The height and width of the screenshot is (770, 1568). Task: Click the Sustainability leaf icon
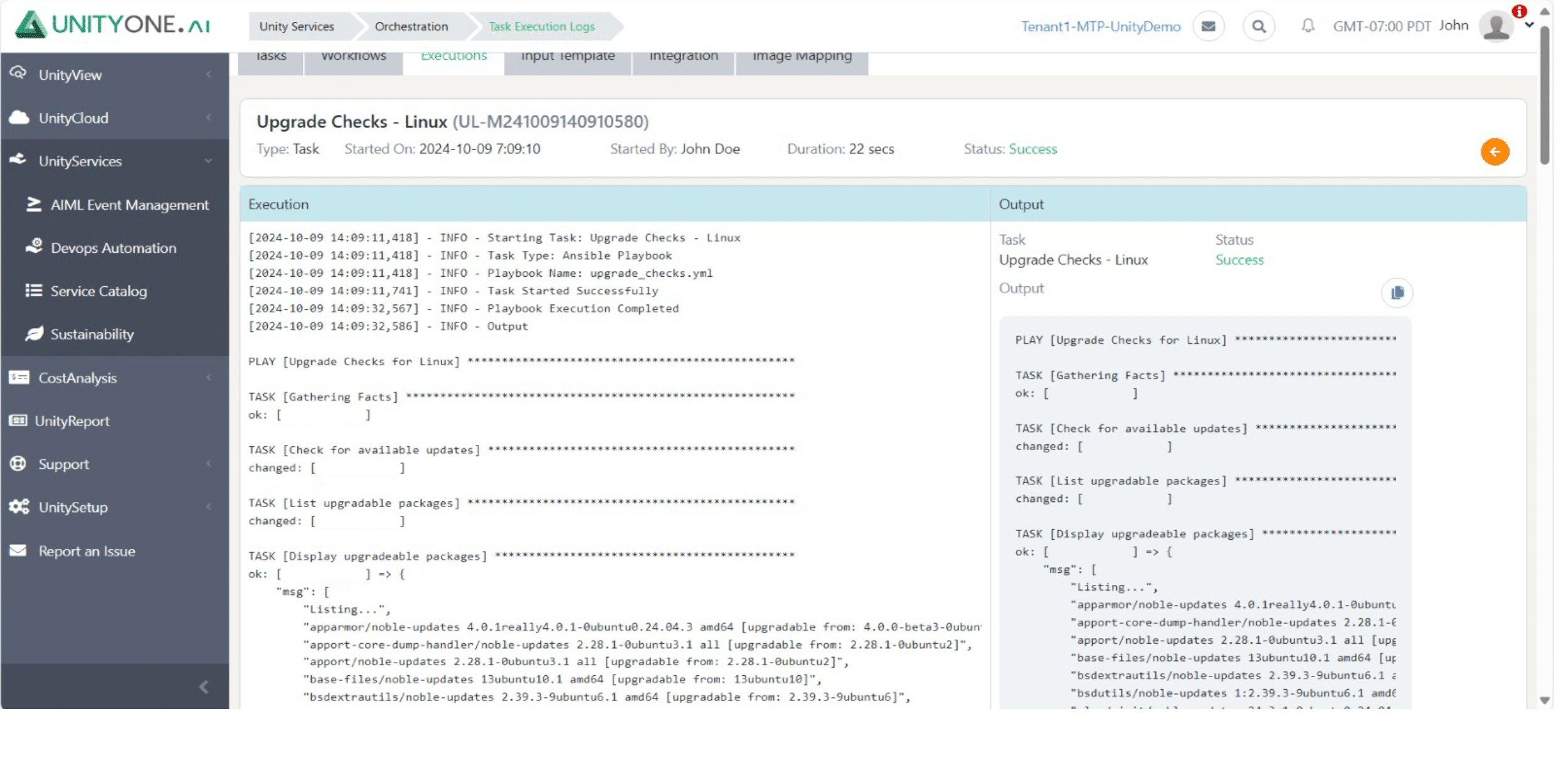coord(34,333)
